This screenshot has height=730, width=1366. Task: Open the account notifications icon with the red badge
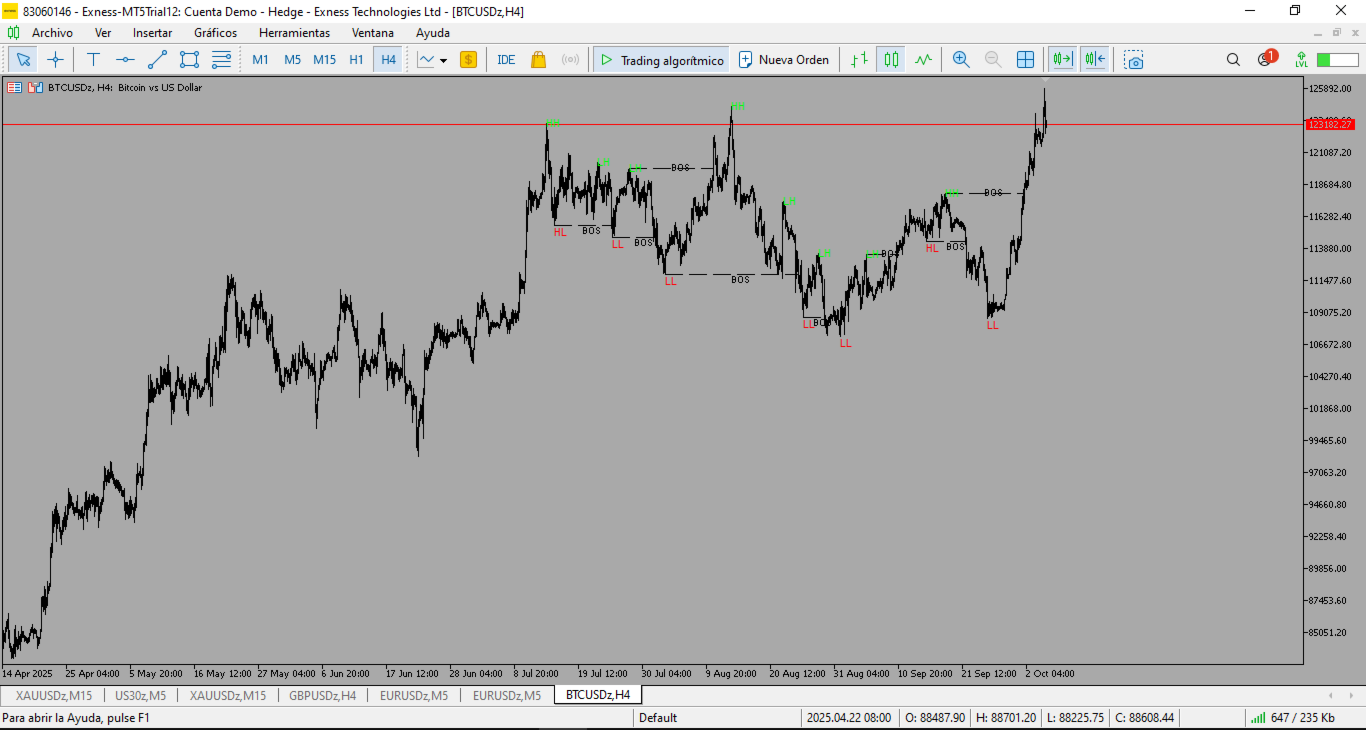point(1266,59)
